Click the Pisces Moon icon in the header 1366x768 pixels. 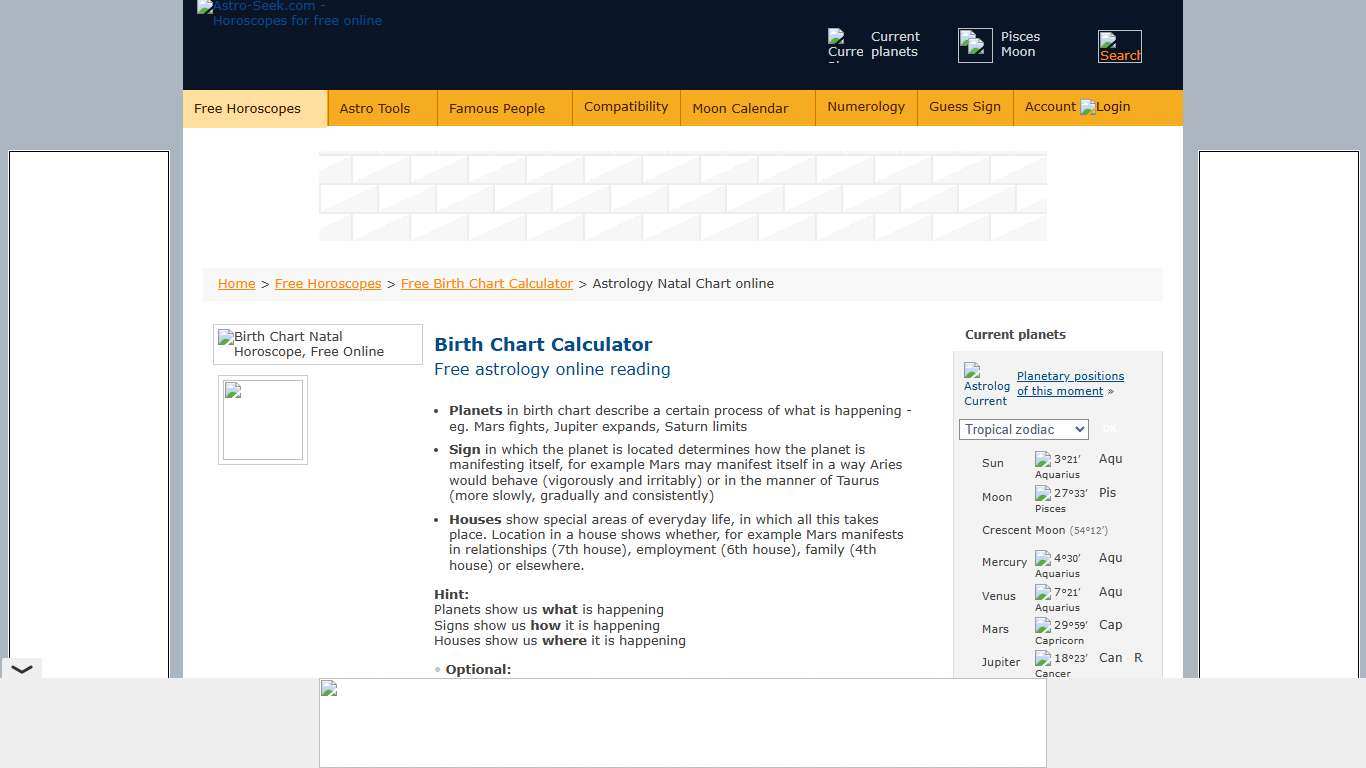point(974,45)
